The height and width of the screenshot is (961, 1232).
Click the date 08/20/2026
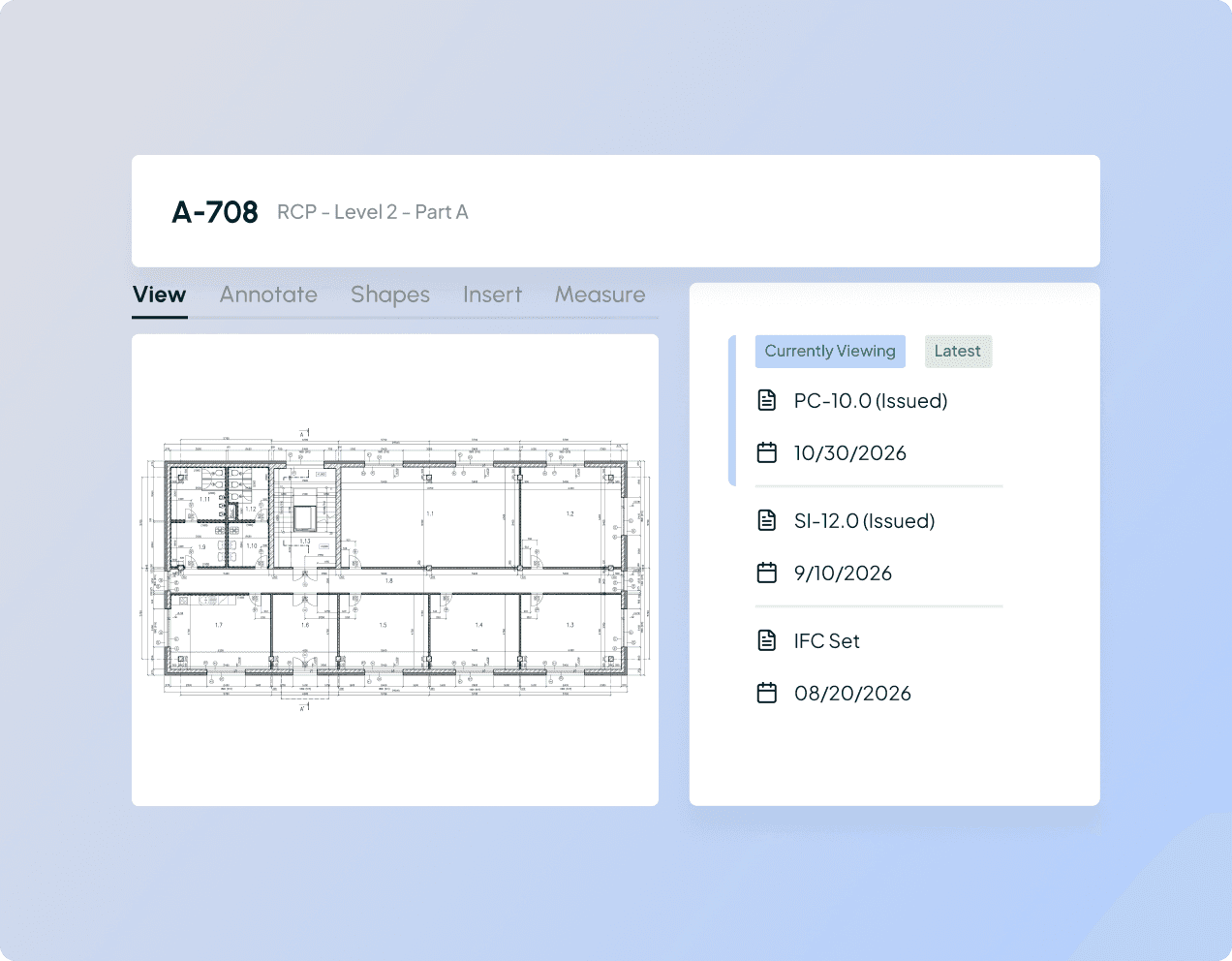click(x=852, y=694)
